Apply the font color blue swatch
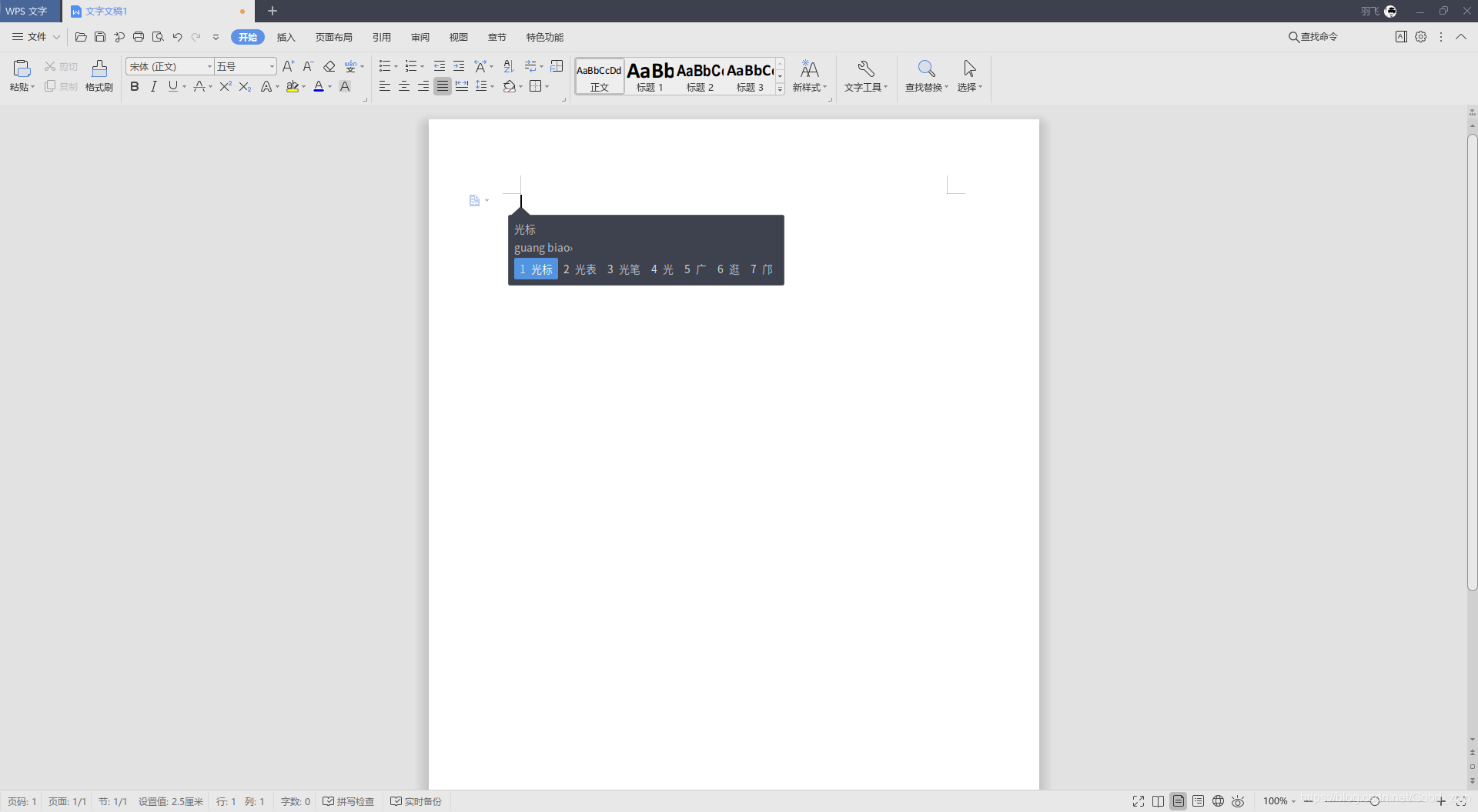This screenshot has width=1478, height=812. pyautogui.click(x=319, y=86)
